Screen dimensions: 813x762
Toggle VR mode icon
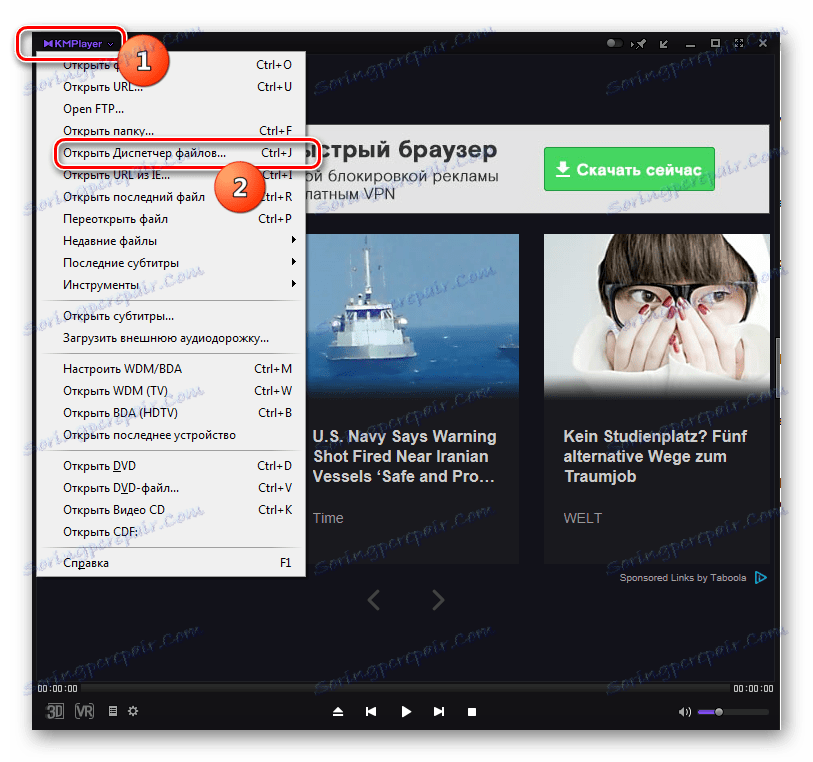tap(85, 711)
